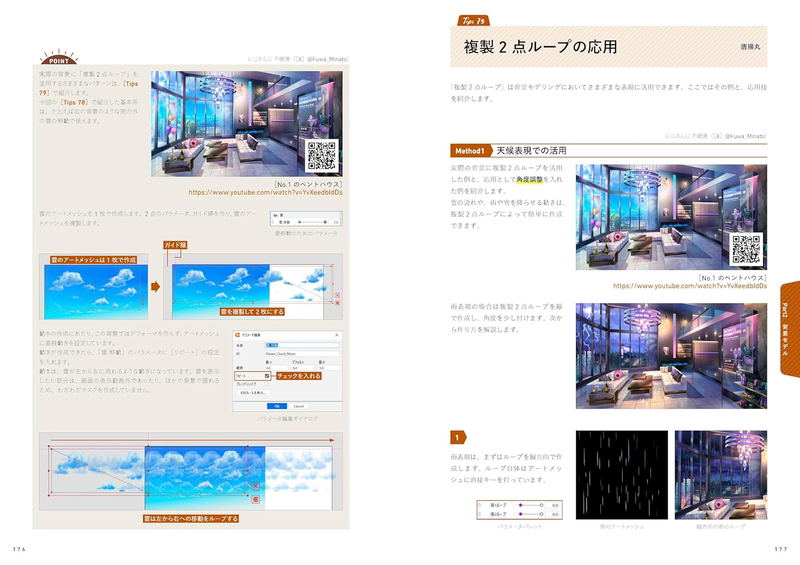Select the vertical rain loop penthouse image
This screenshot has height=565, width=800.
[x=721, y=475]
